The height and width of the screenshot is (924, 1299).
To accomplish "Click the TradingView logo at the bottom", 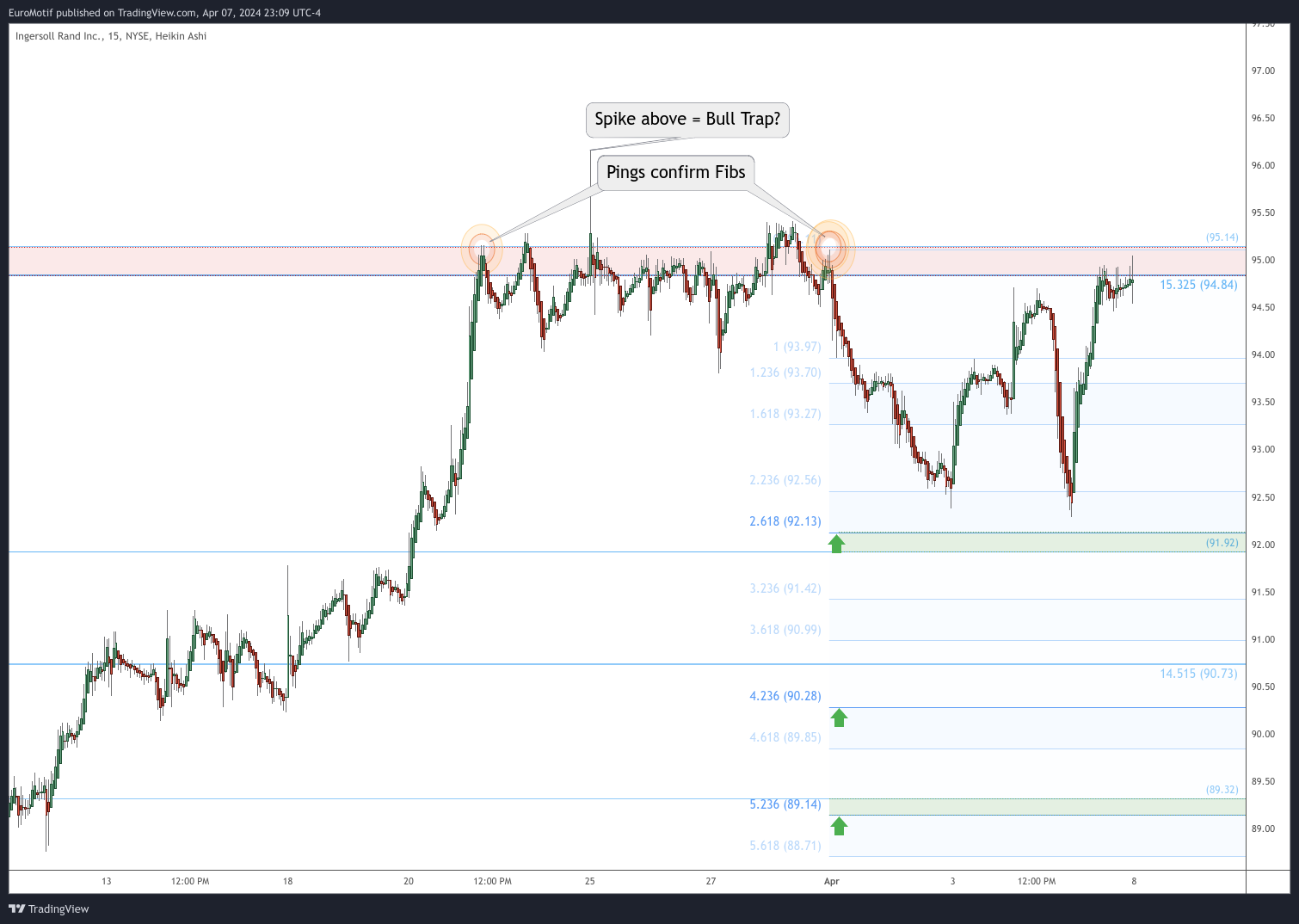I will coord(49,909).
